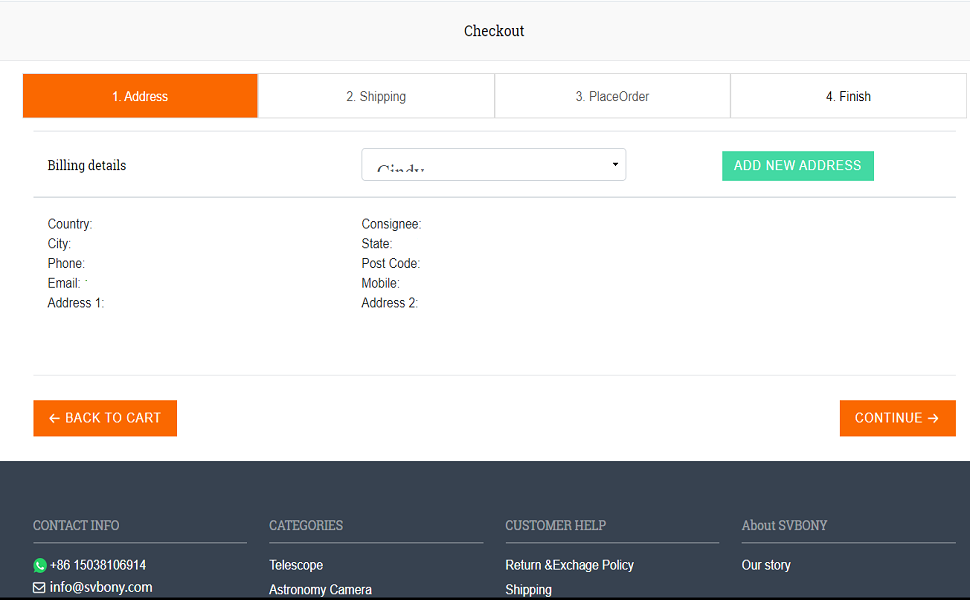Open the Shipping help link in footer

528,589
